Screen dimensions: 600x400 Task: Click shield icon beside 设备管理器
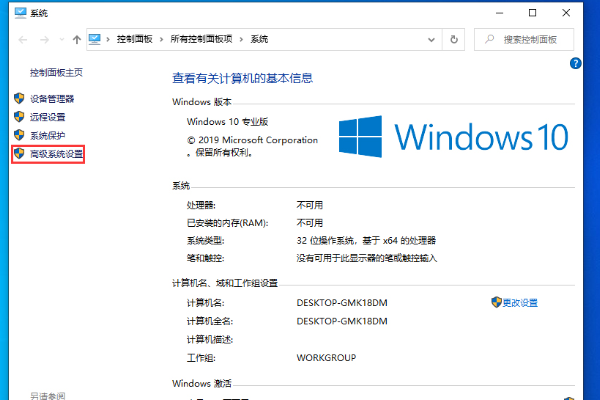(19, 98)
